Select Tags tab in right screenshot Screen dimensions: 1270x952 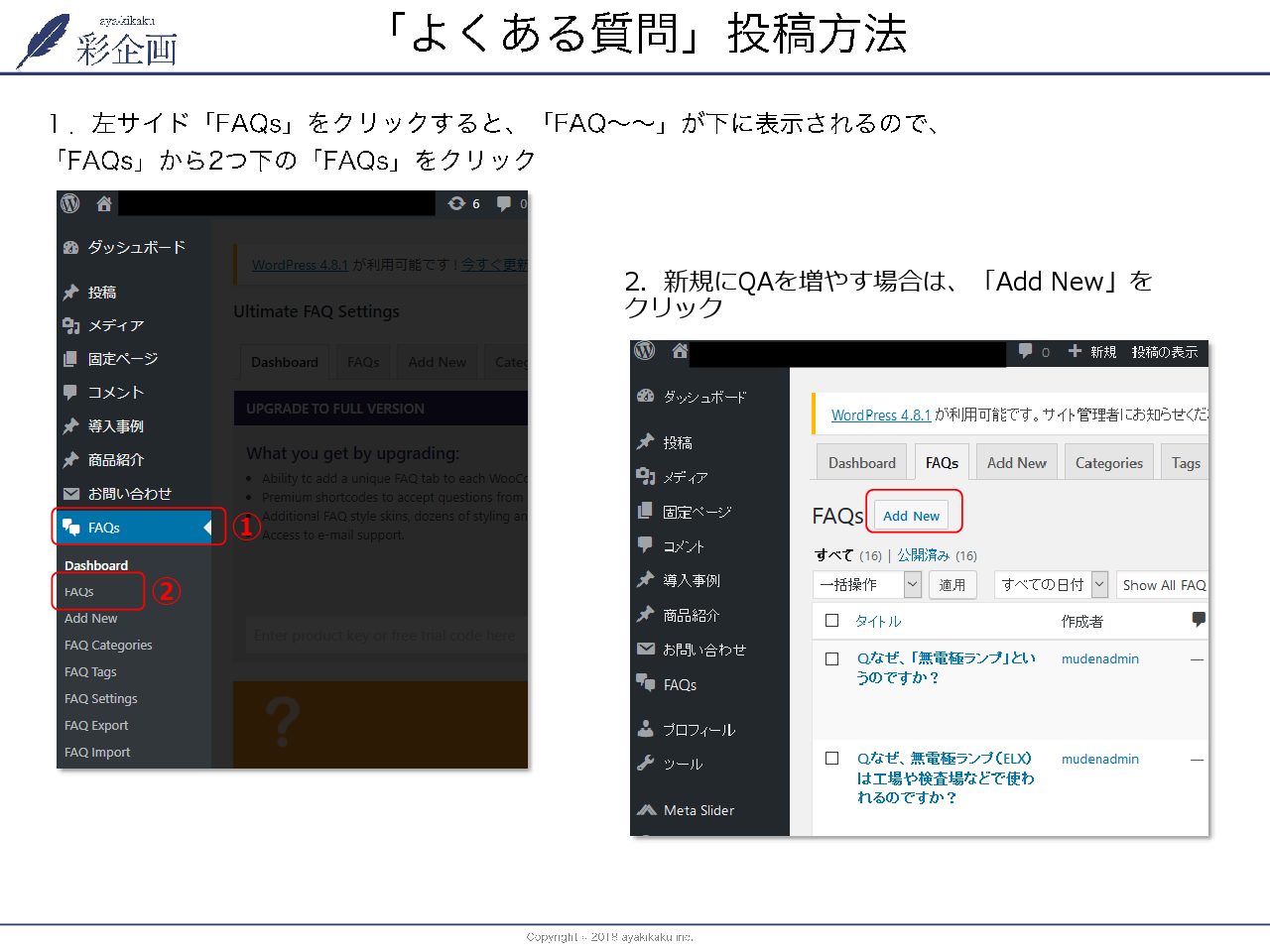[x=1186, y=462]
